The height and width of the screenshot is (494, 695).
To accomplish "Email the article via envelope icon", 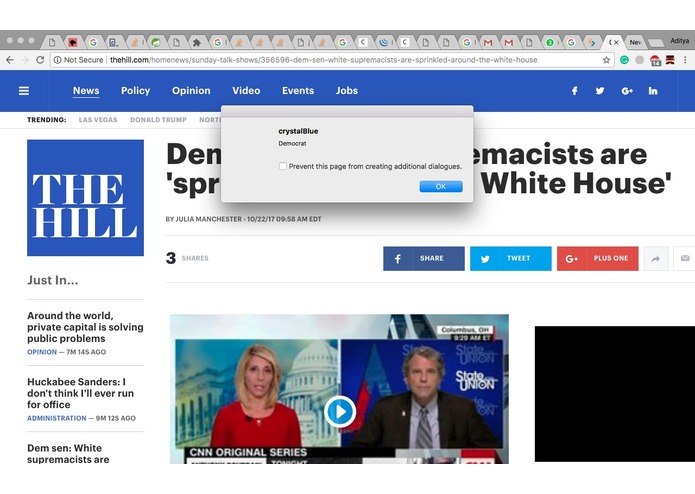I will [684, 258].
